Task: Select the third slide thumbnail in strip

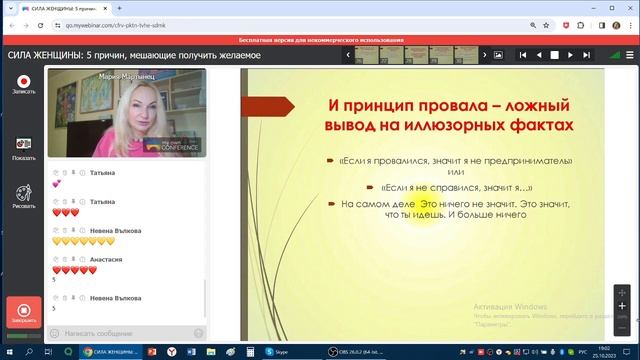Action: click(416, 55)
